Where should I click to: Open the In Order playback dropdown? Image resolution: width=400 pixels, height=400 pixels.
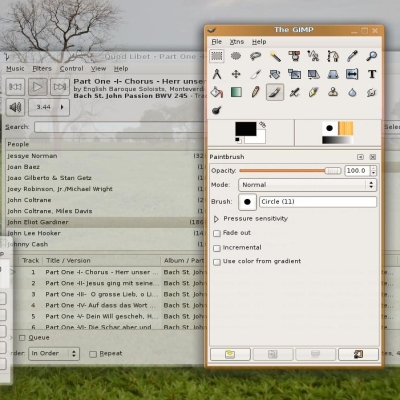coord(54,353)
